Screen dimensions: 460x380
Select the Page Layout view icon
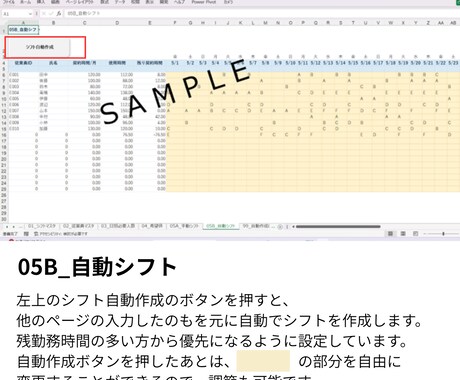[403, 234]
